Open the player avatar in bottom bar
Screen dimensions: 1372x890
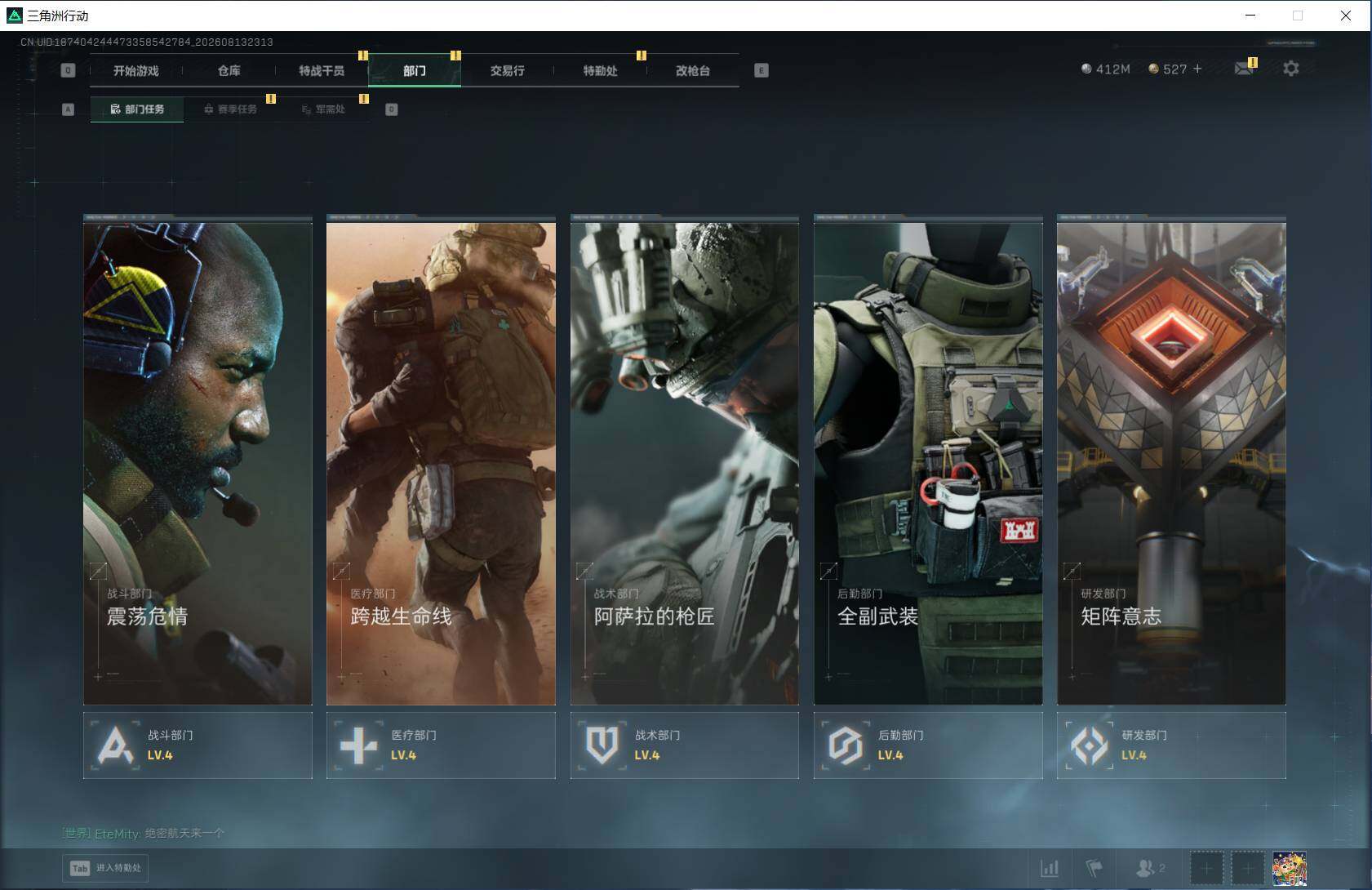pyautogui.click(x=1290, y=868)
